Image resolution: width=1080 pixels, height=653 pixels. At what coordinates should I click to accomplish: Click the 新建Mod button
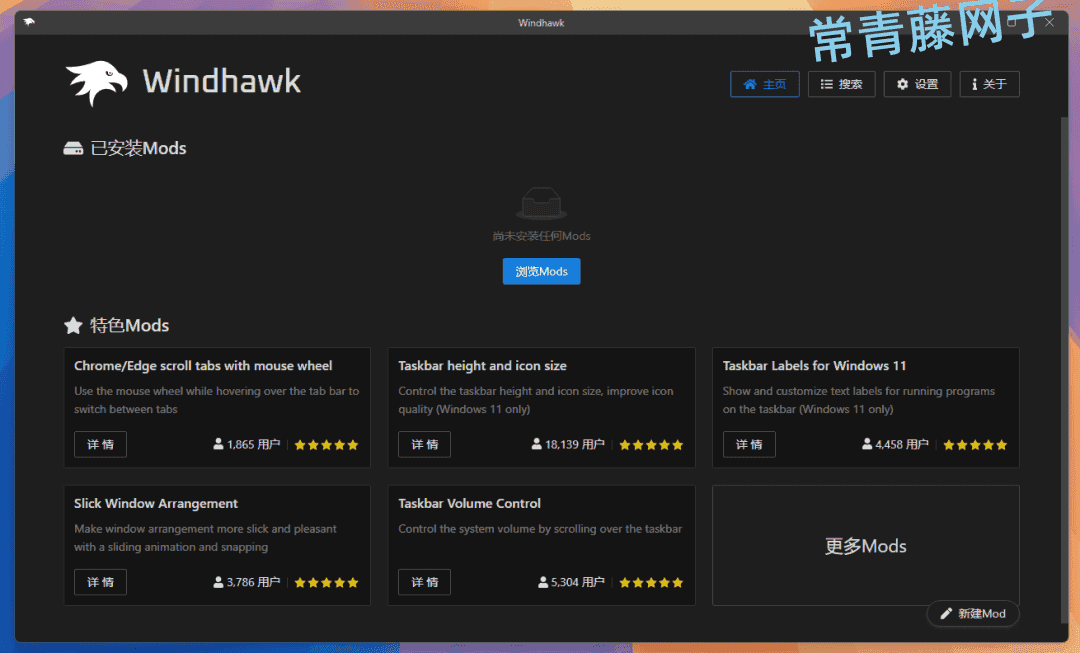pos(973,613)
